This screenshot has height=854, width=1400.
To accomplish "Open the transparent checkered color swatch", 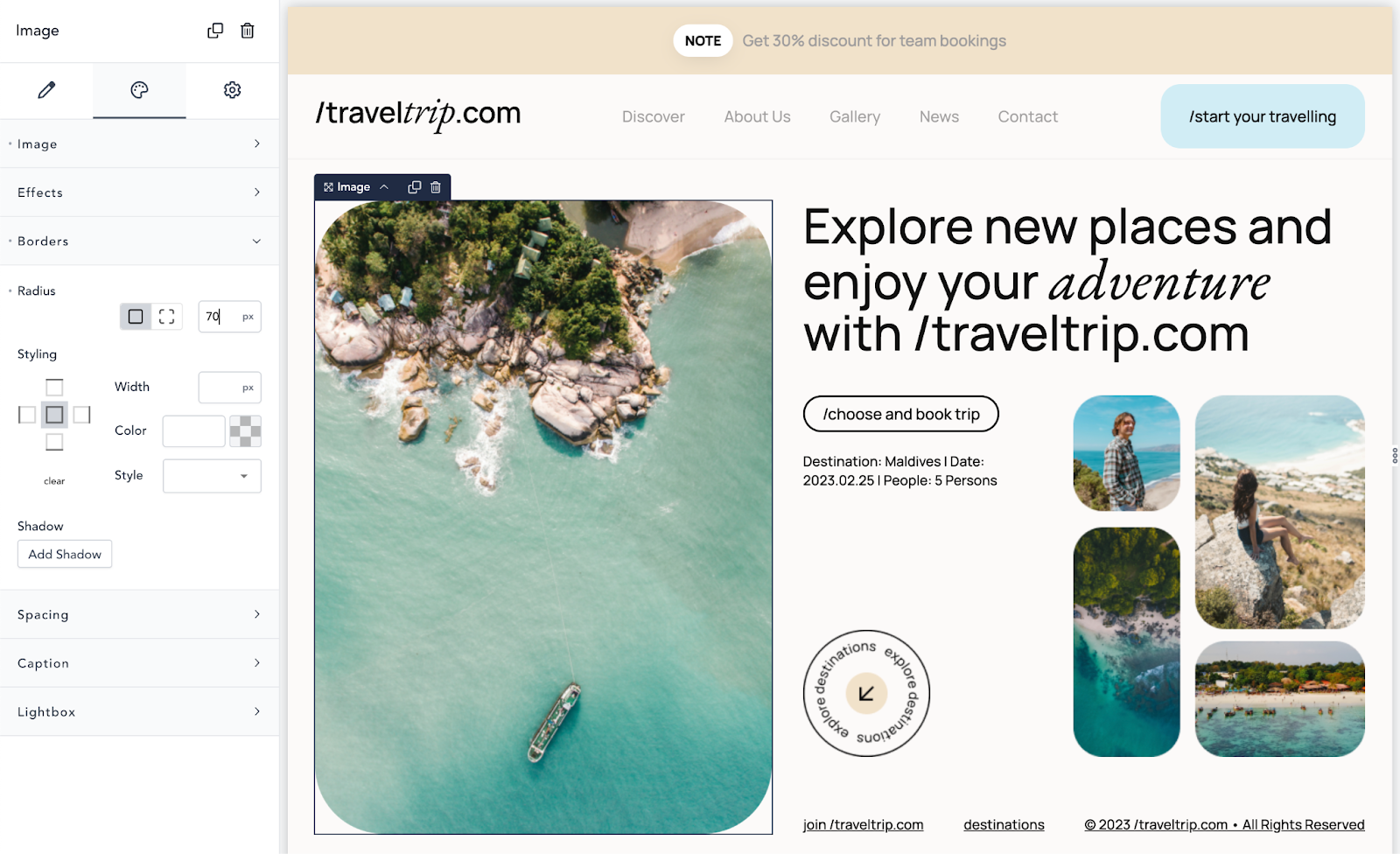I will 245,431.
